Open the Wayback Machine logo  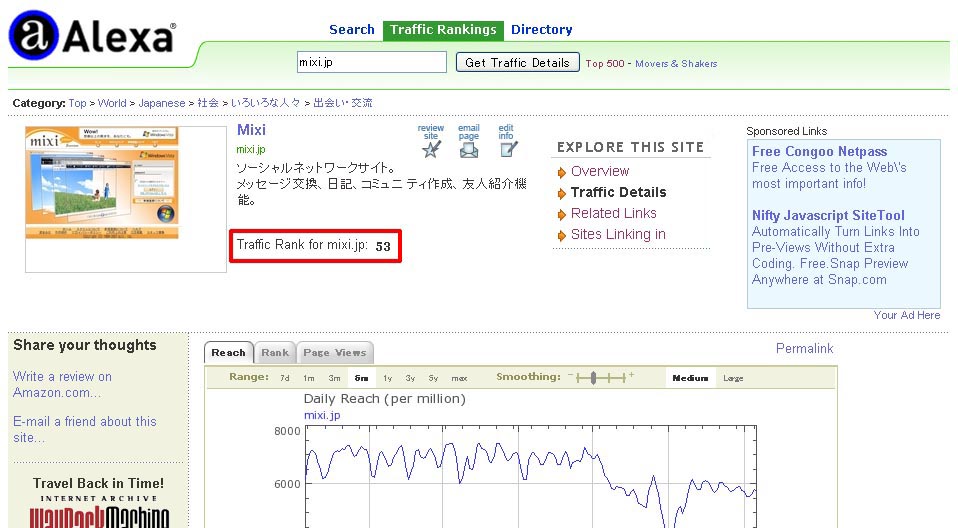[97, 517]
